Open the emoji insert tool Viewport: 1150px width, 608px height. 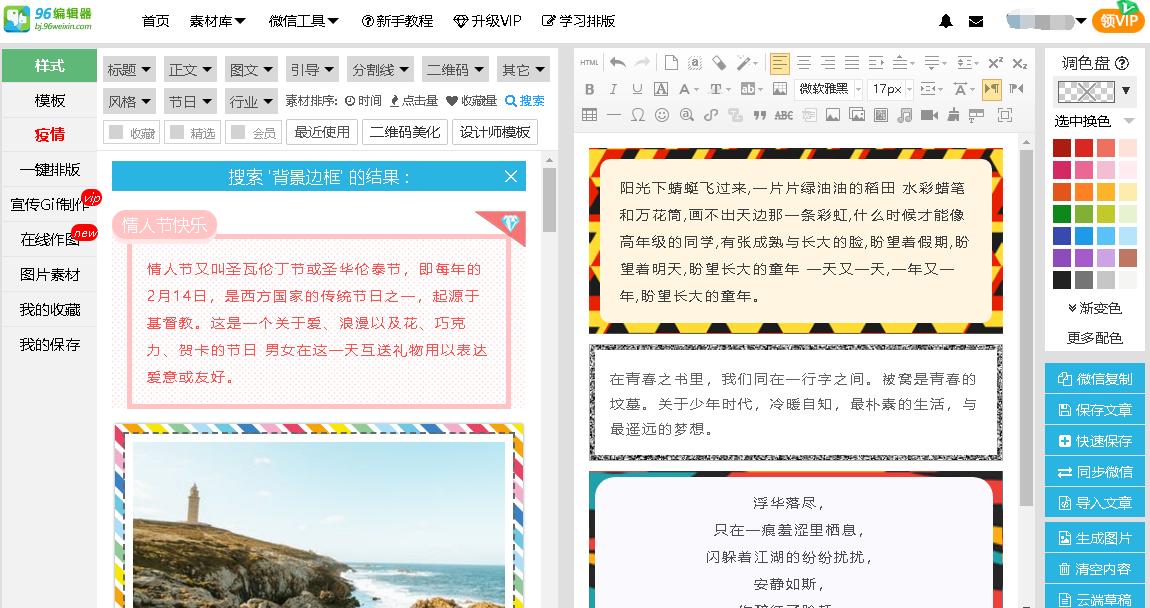661,115
